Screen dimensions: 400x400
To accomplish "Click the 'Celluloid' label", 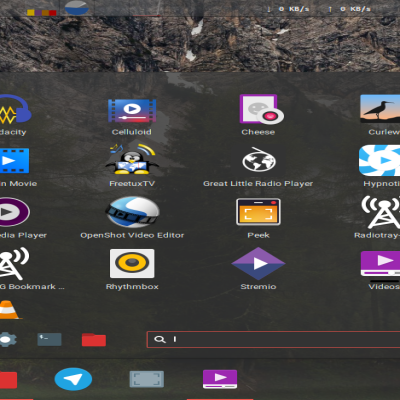I will 132,132.
